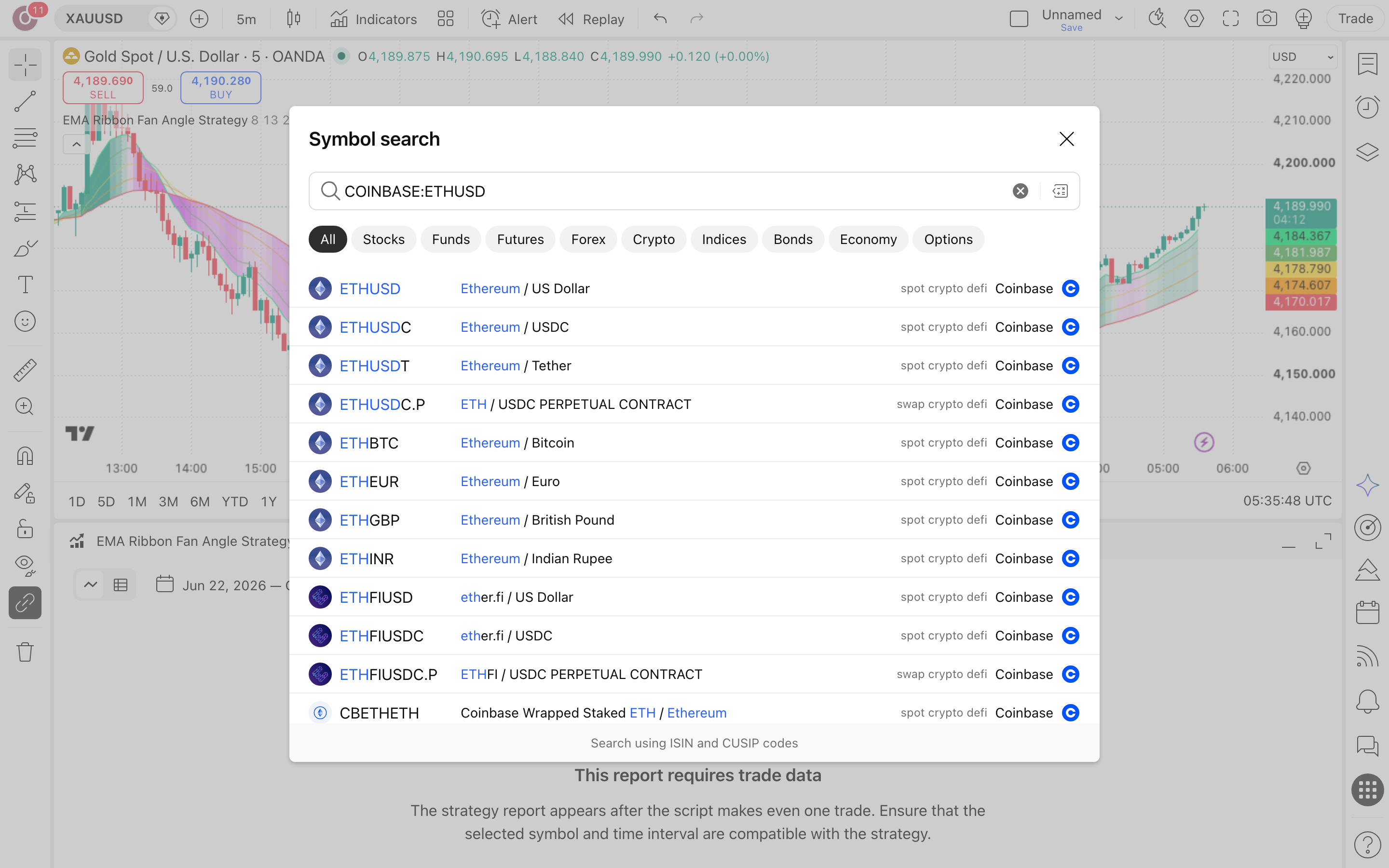Image resolution: width=1389 pixels, height=868 pixels.
Task: Open the Indicators menu
Action: click(374, 19)
